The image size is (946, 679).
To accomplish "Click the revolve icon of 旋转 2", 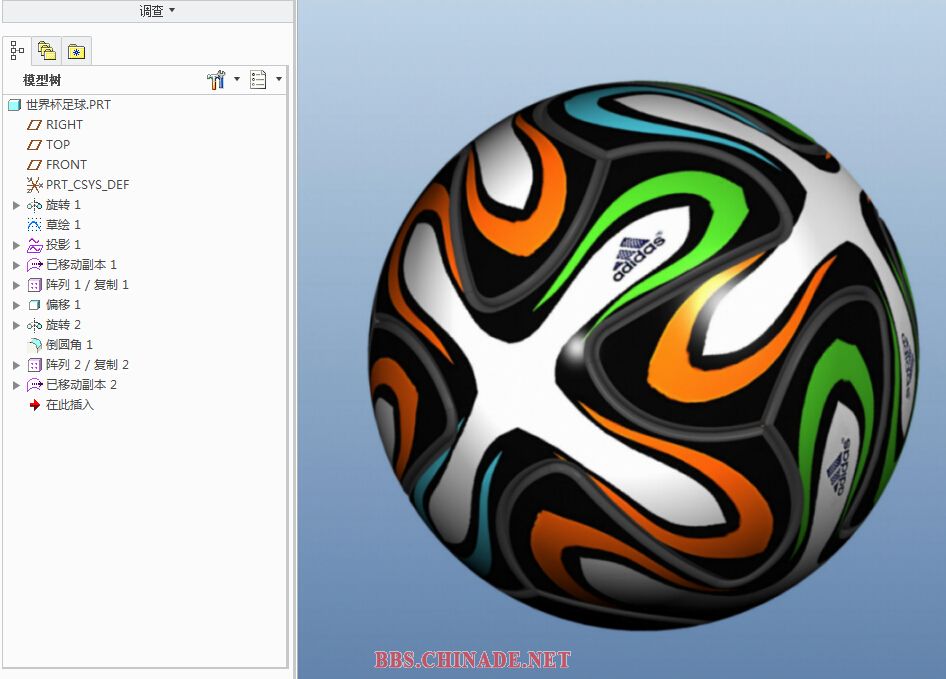I will pyautogui.click(x=34, y=325).
